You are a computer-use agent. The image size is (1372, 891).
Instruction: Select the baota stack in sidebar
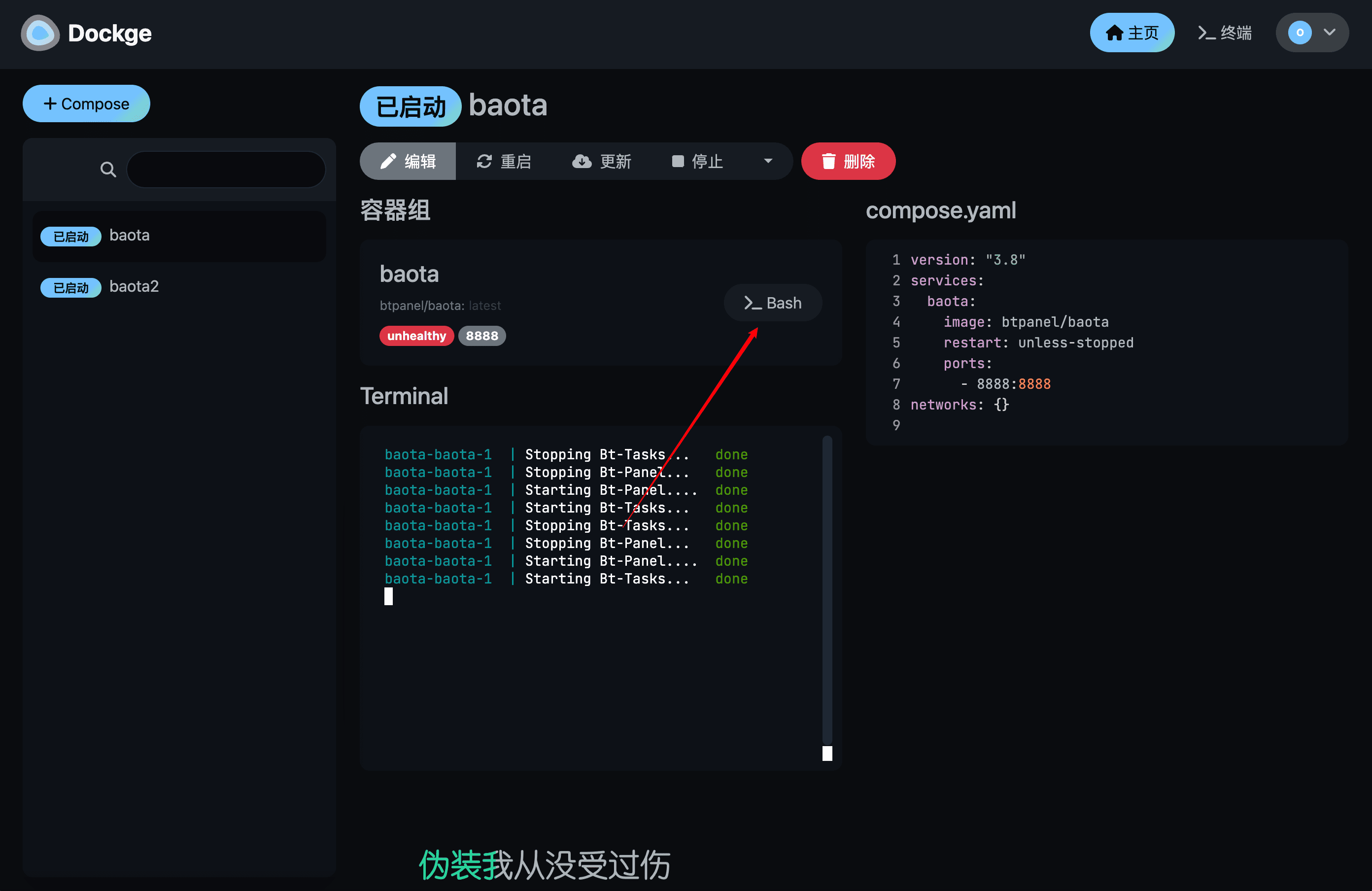tap(180, 236)
